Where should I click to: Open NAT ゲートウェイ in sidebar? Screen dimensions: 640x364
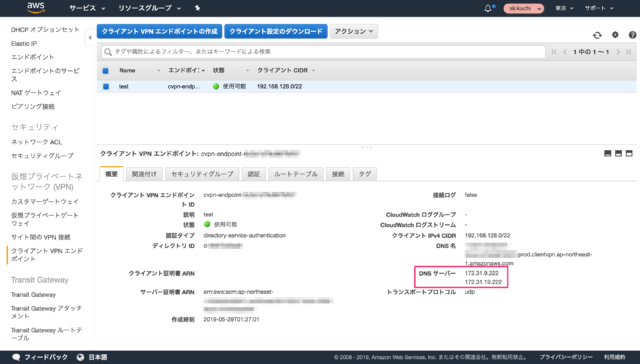(x=36, y=93)
